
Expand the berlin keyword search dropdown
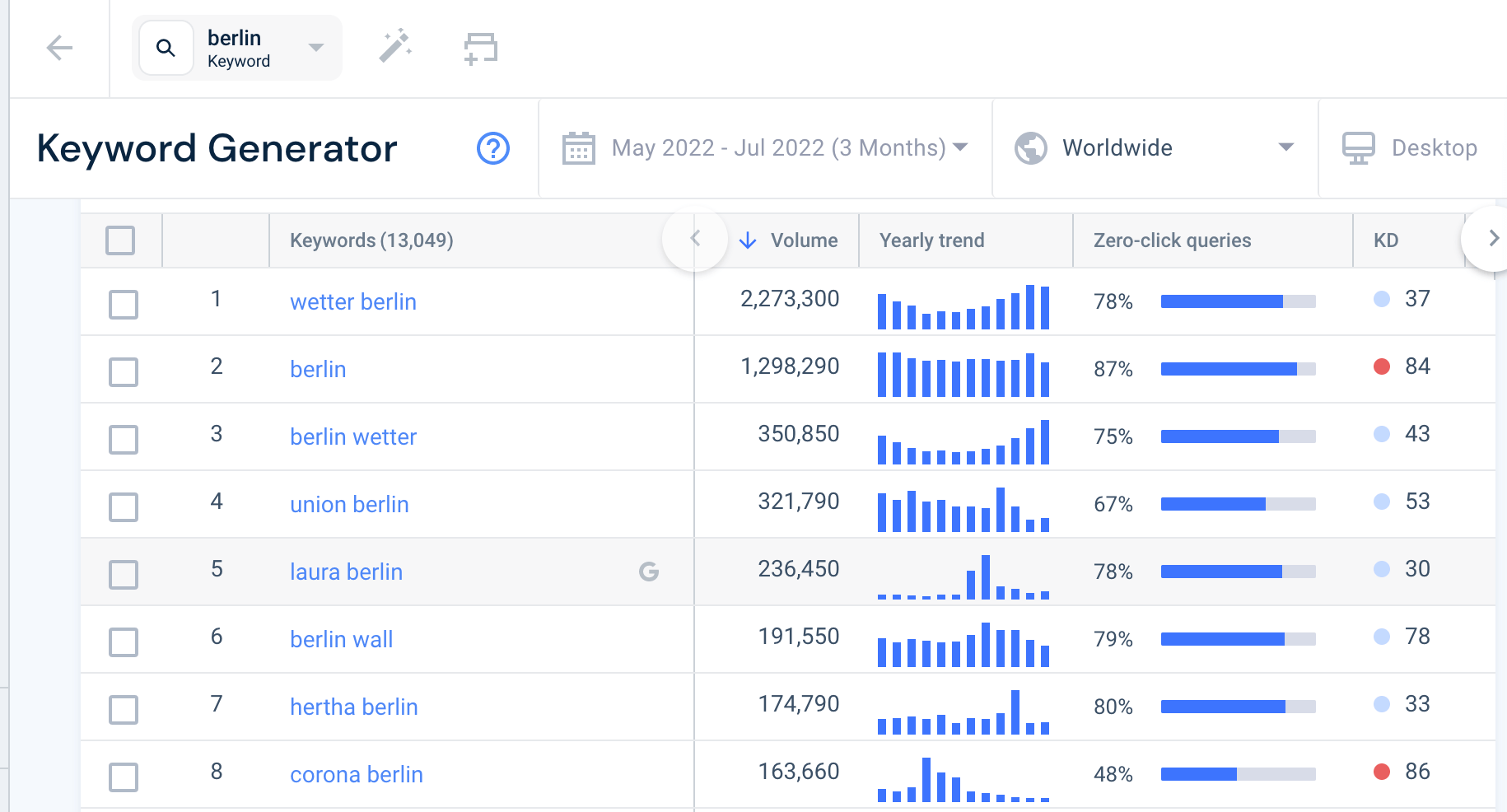[x=316, y=48]
